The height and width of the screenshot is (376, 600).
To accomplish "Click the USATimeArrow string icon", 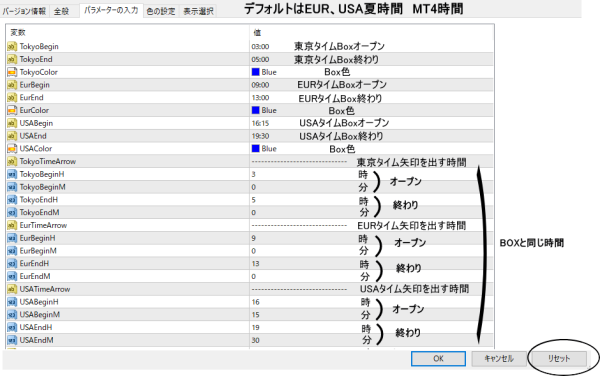I will coord(12,289).
